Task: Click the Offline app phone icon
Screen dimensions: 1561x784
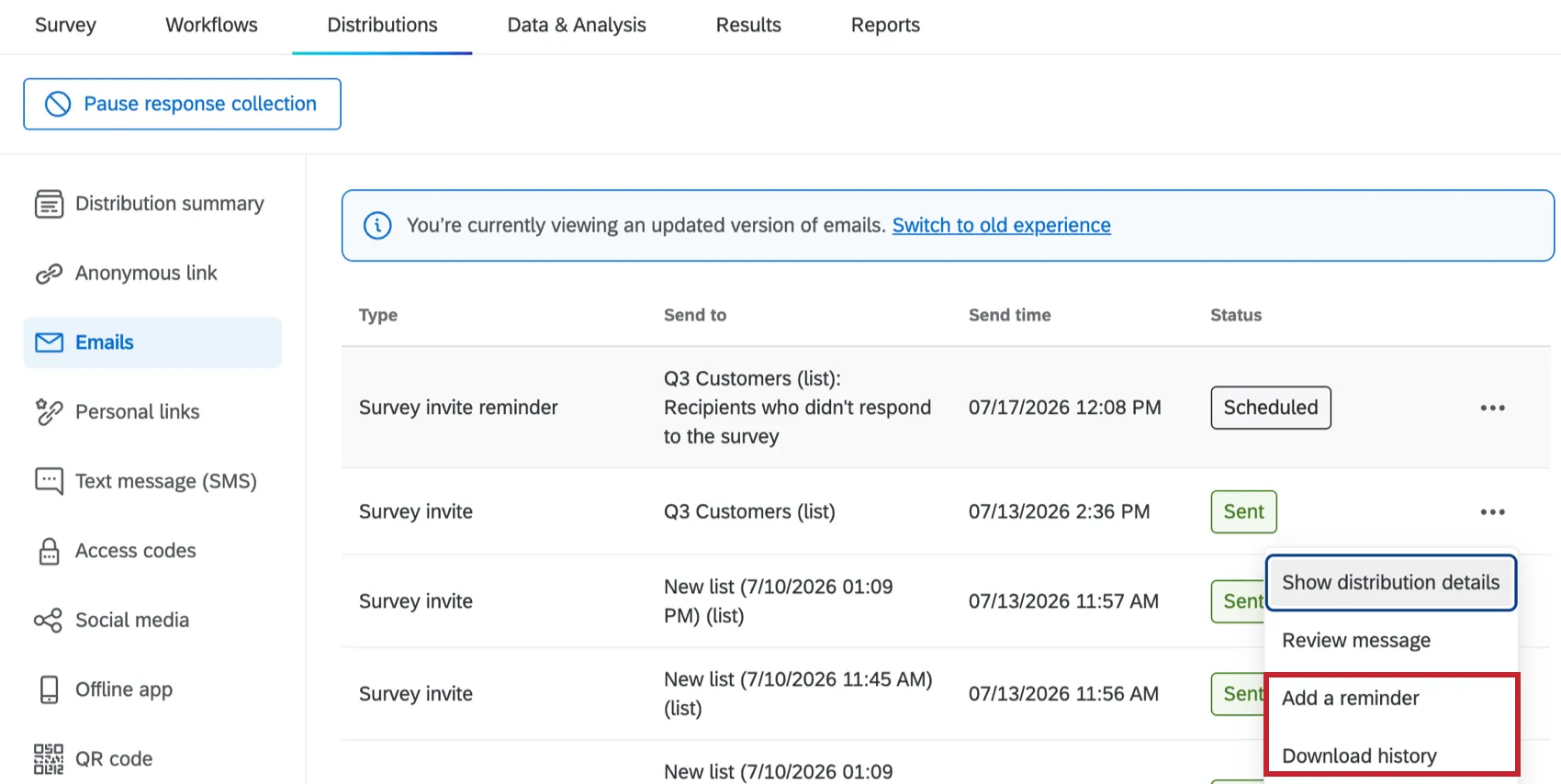Action: point(49,689)
